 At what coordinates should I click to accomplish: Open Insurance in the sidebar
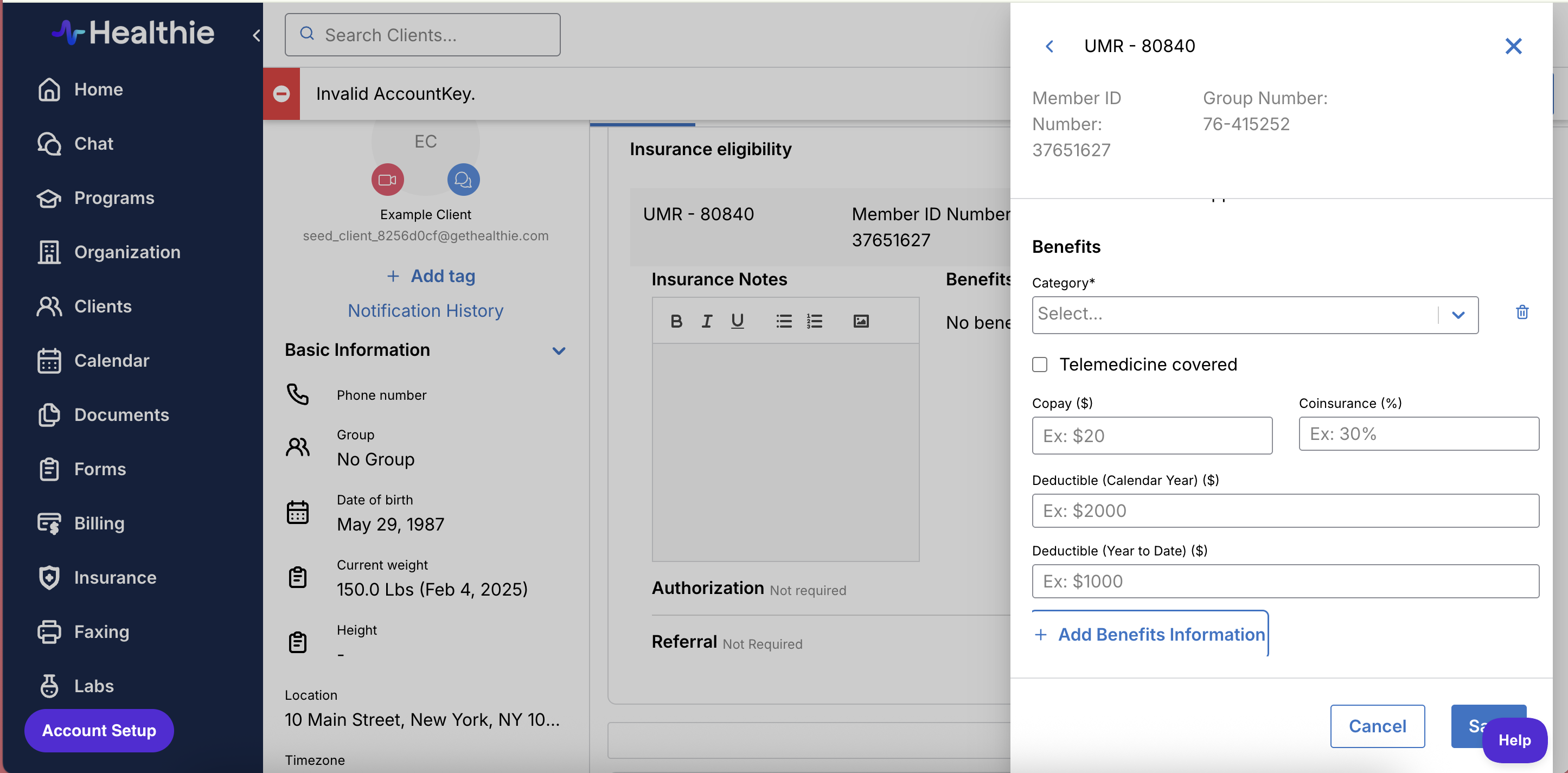tap(114, 577)
